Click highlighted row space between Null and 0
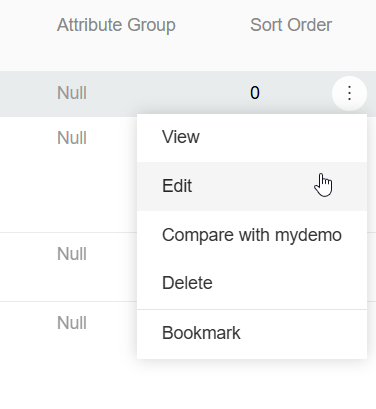This screenshot has width=376, height=409. (167, 93)
